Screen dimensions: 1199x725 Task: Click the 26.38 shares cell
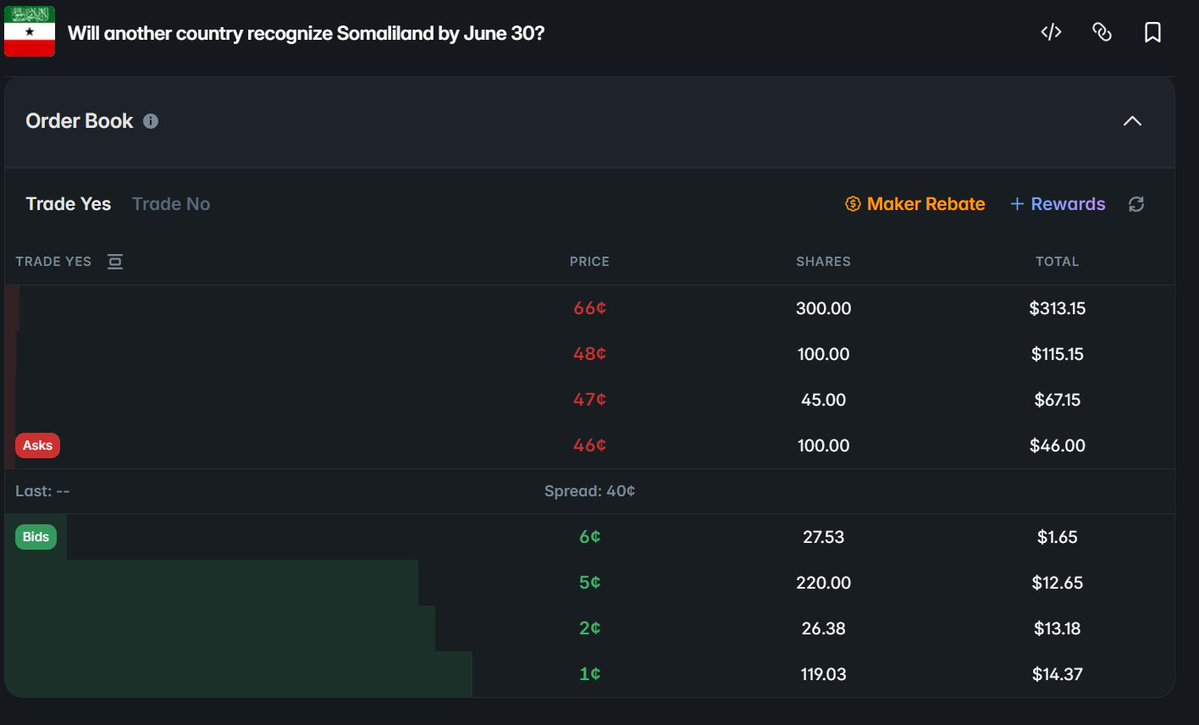click(824, 629)
